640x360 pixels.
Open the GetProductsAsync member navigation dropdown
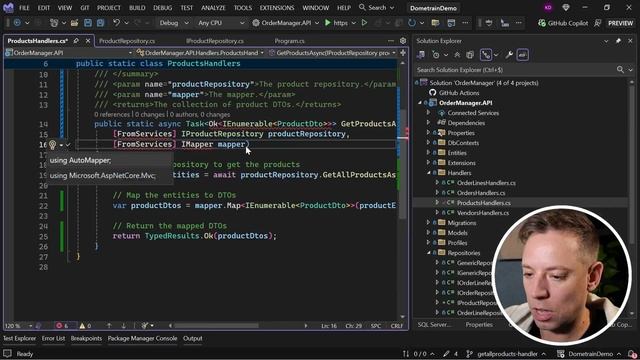point(332,53)
